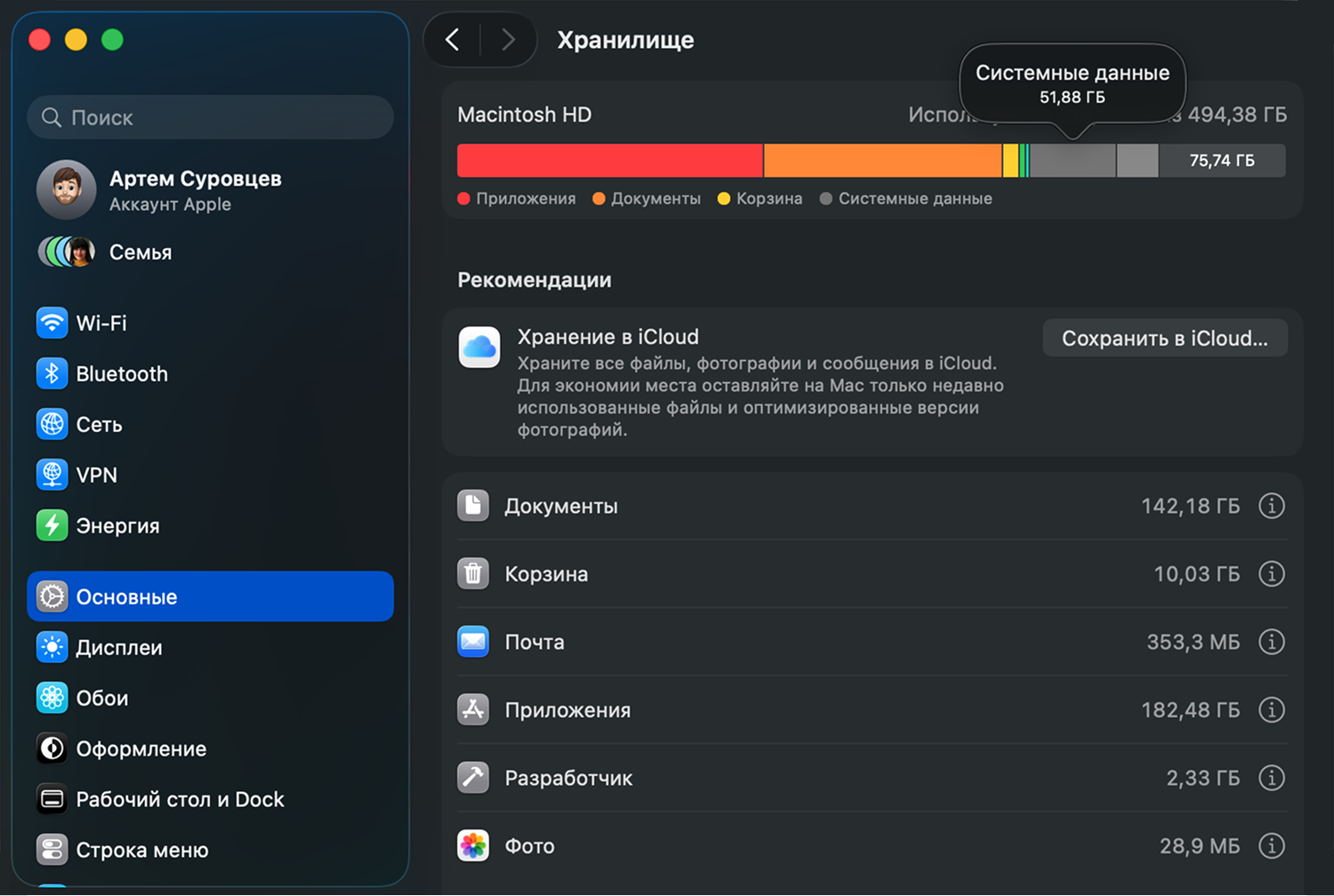Image resolution: width=1334 pixels, height=896 pixels.
Task: Click the Сохранить в iCloud button
Action: pos(1165,338)
